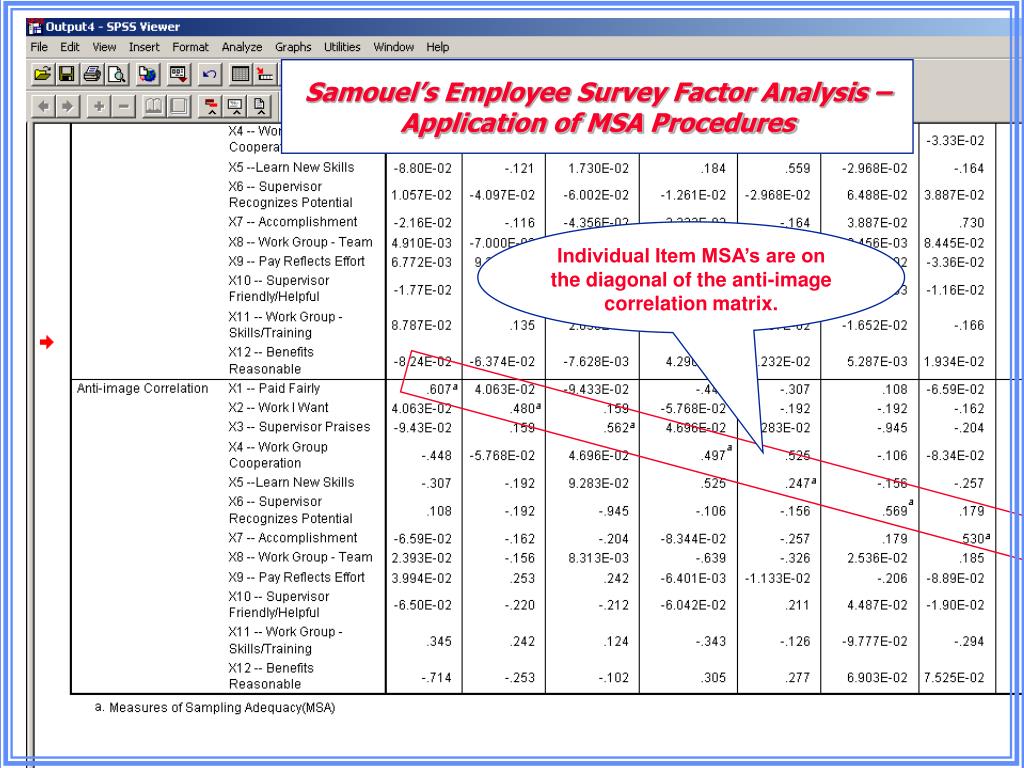Click the cell showing '5.287E-03'
Viewport: 1024px width, 768px height.
877,362
